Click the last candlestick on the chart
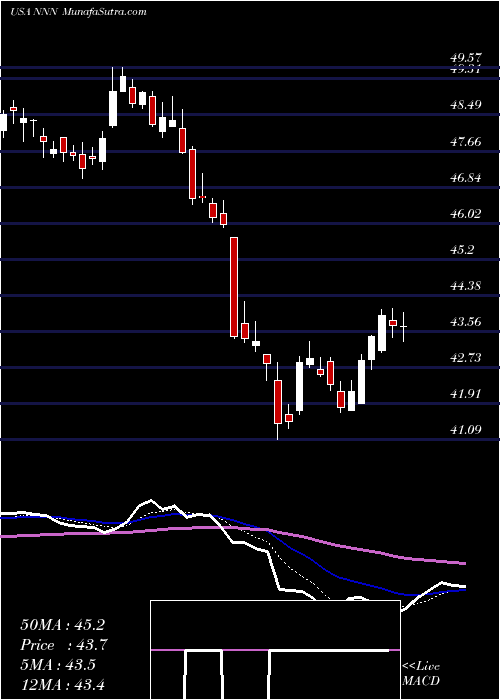Image resolution: width=500 pixels, height=700 pixels. 404,327
